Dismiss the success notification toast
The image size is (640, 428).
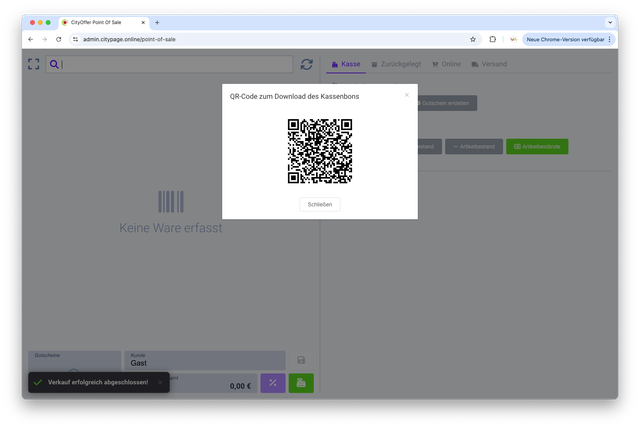point(160,382)
